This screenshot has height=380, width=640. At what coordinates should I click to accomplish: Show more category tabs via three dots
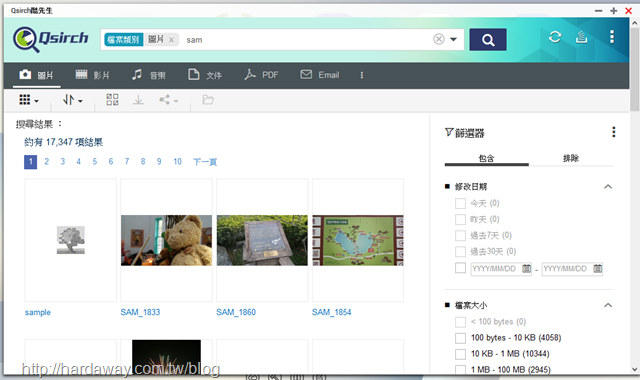pyautogui.click(x=362, y=75)
